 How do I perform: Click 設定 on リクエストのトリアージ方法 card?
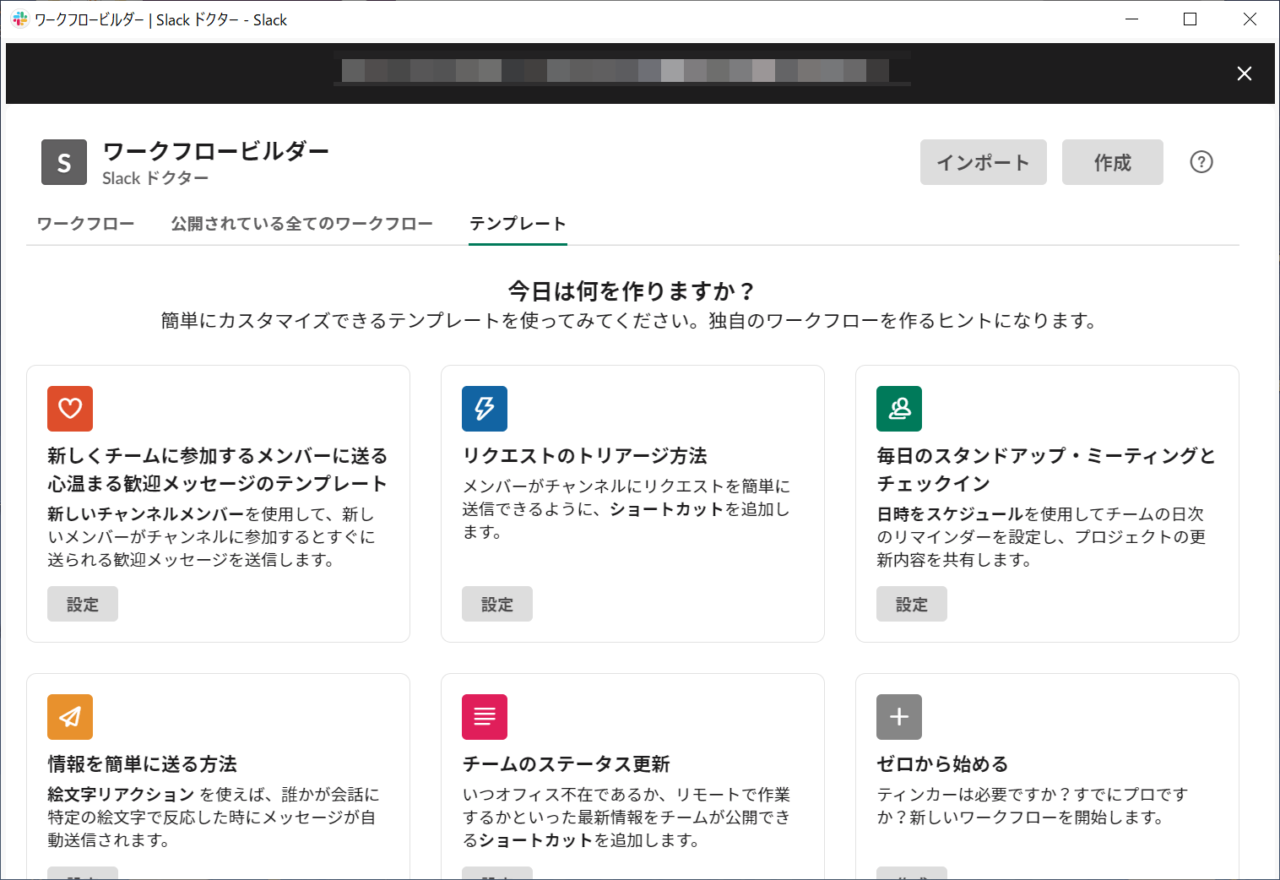(x=497, y=604)
